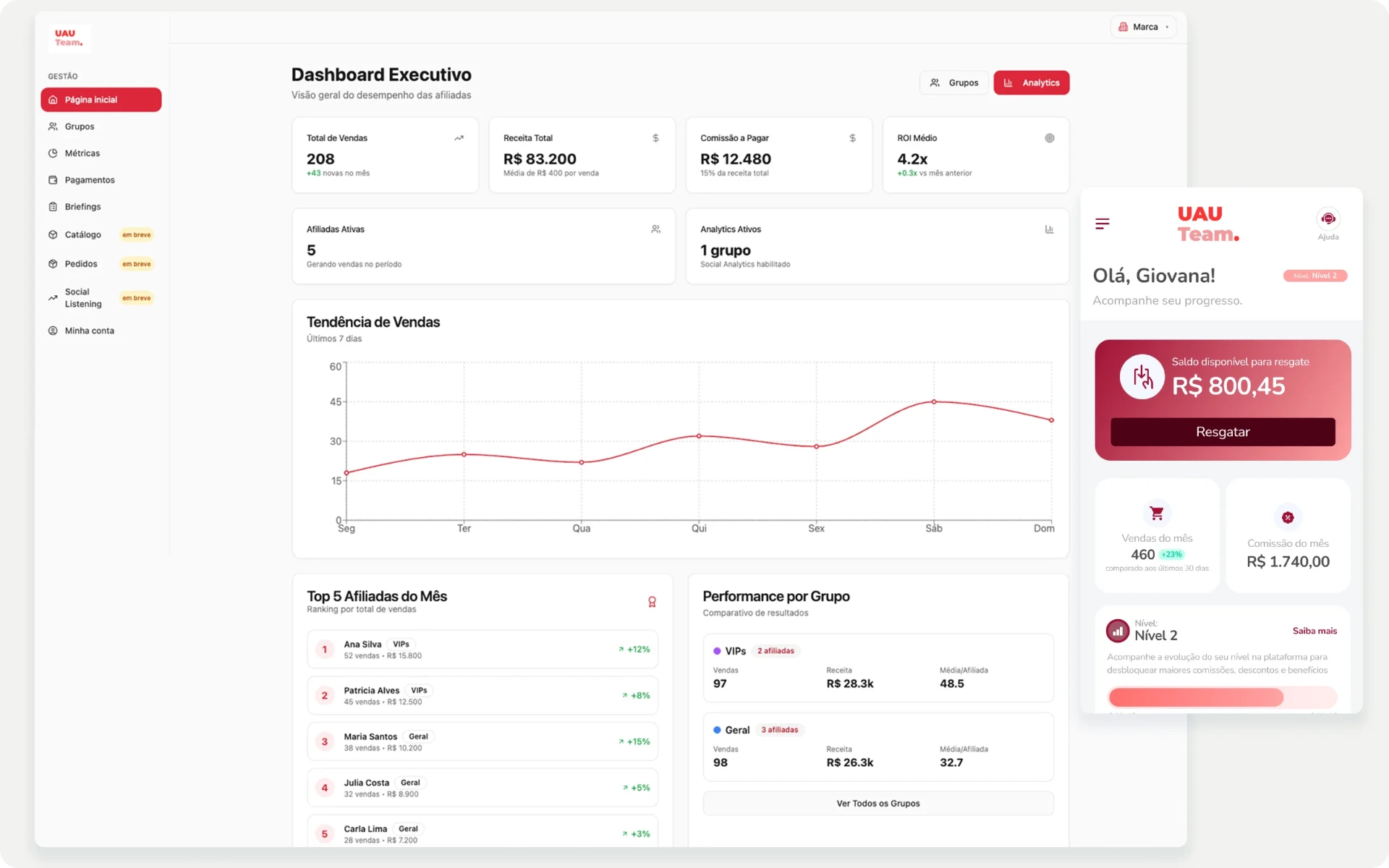Click the wallet icon beside Pagamentos
Viewport: 1389px width, 868px height.
click(x=53, y=180)
